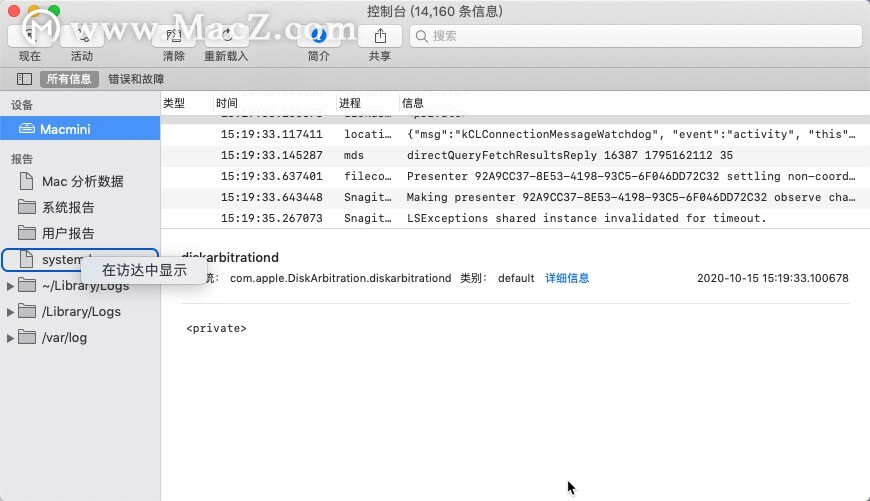
Task: Click the default category value
Action: (x=516, y=278)
